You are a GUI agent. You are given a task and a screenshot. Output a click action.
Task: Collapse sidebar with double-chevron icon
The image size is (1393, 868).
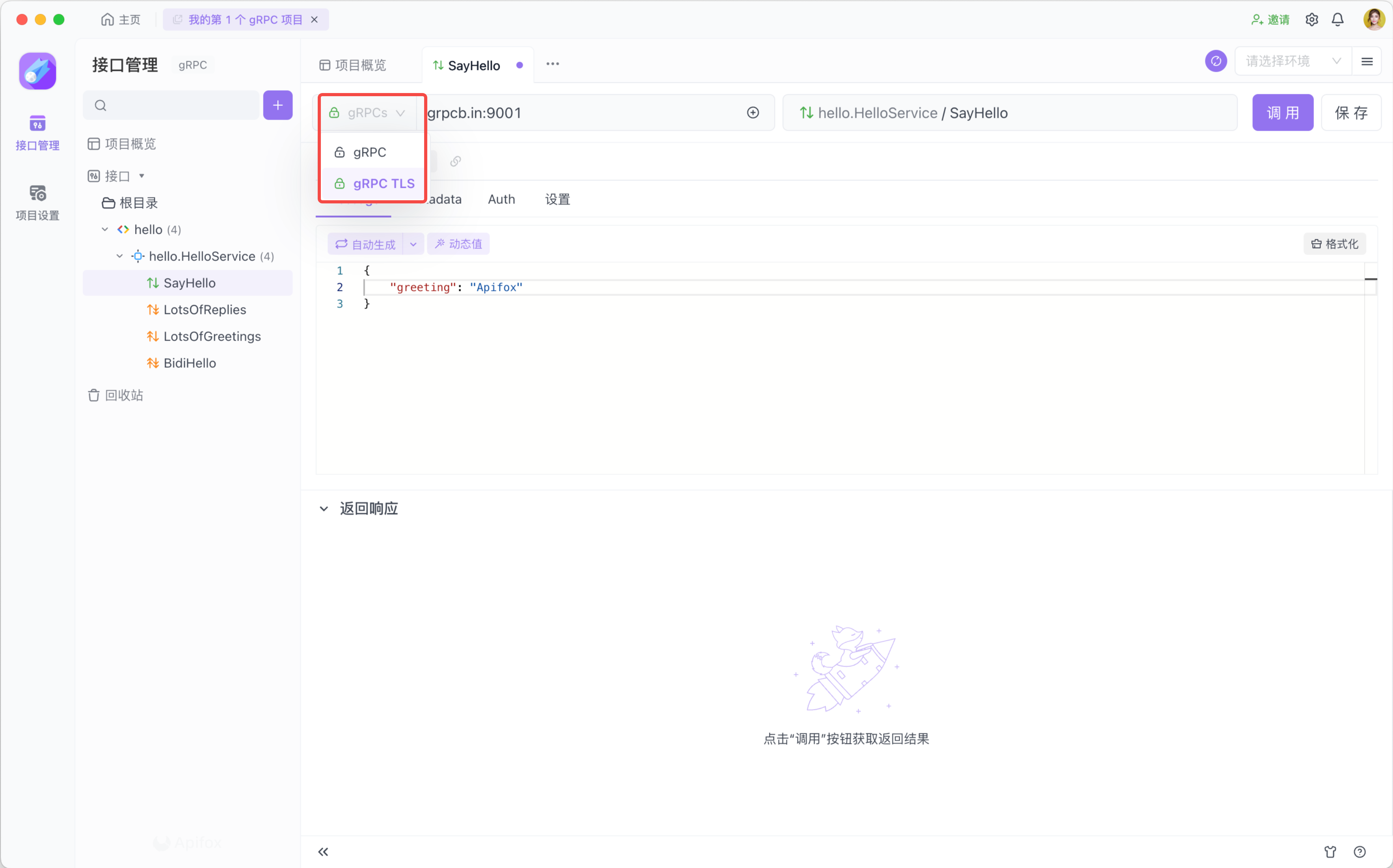pyautogui.click(x=323, y=852)
